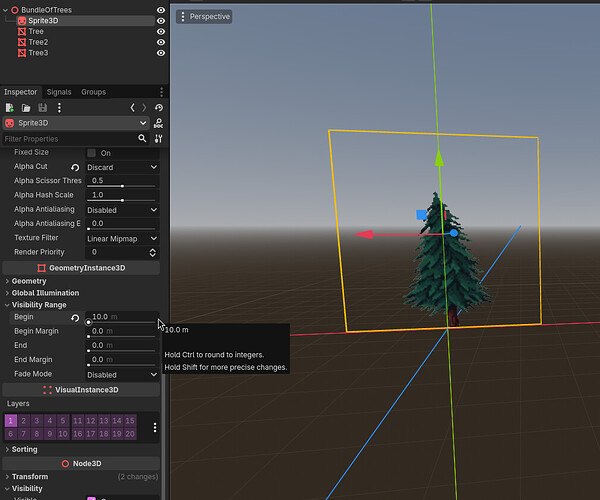Go to previous edited object
This screenshot has height=500, width=600.
pos(132,108)
